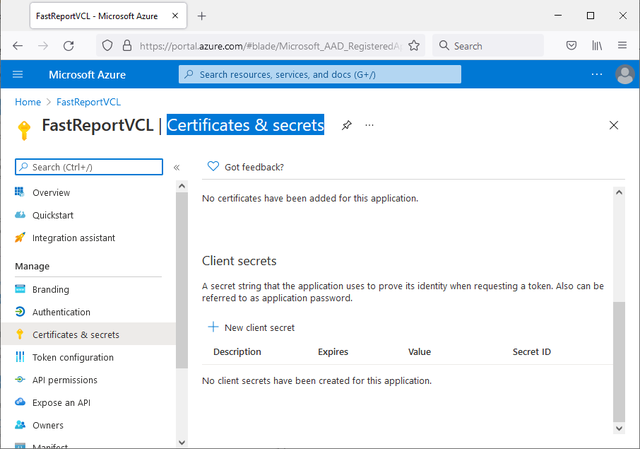Click the Quickstart cloud icon

(20, 215)
